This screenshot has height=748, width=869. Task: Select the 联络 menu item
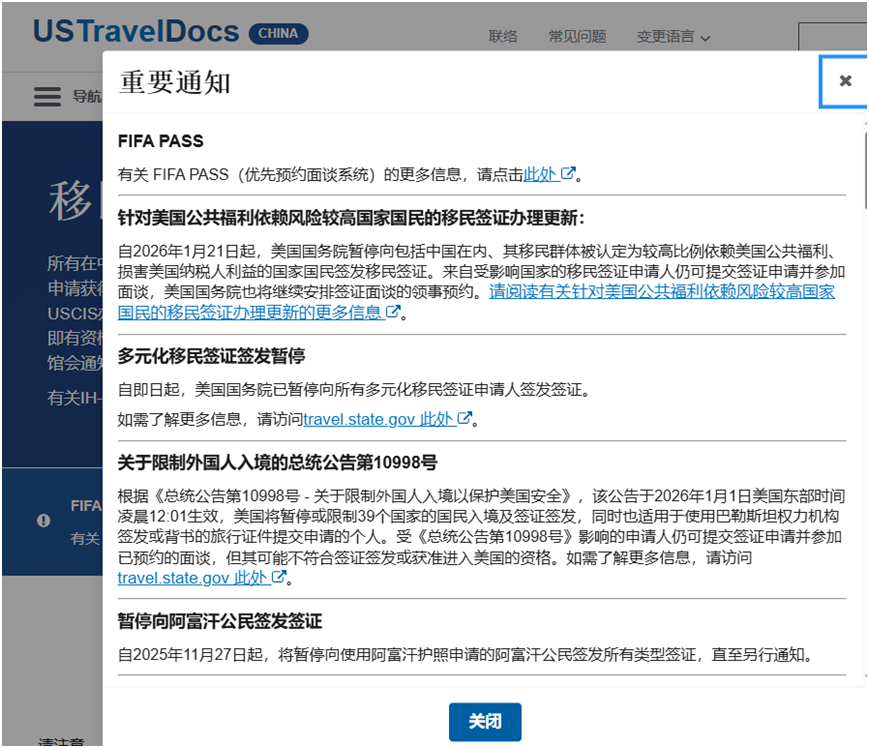tap(504, 36)
